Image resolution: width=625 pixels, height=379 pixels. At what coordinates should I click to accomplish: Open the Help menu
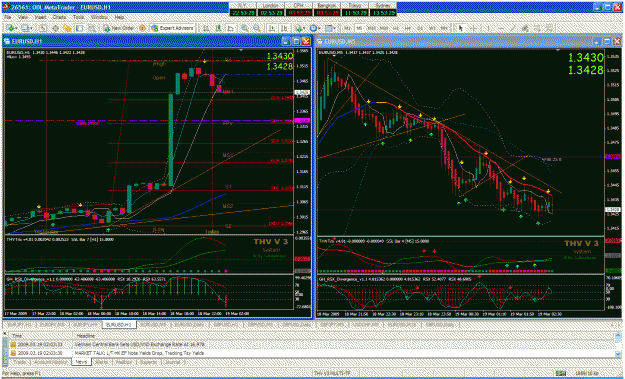pos(119,18)
